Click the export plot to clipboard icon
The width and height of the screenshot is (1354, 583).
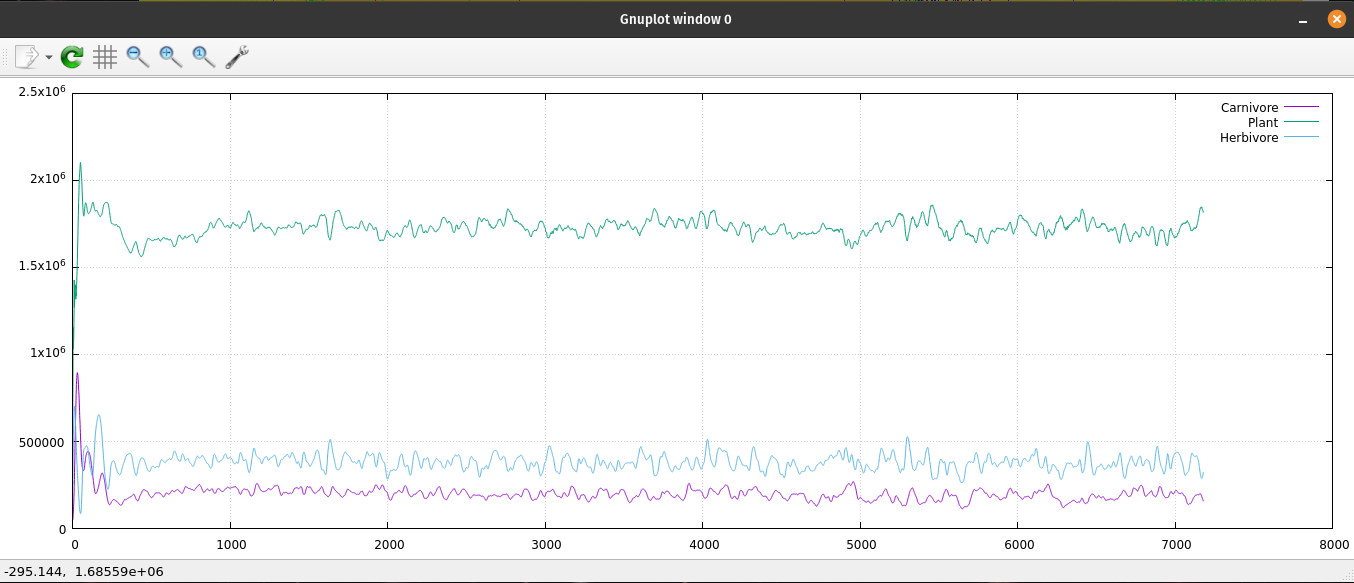click(26, 57)
